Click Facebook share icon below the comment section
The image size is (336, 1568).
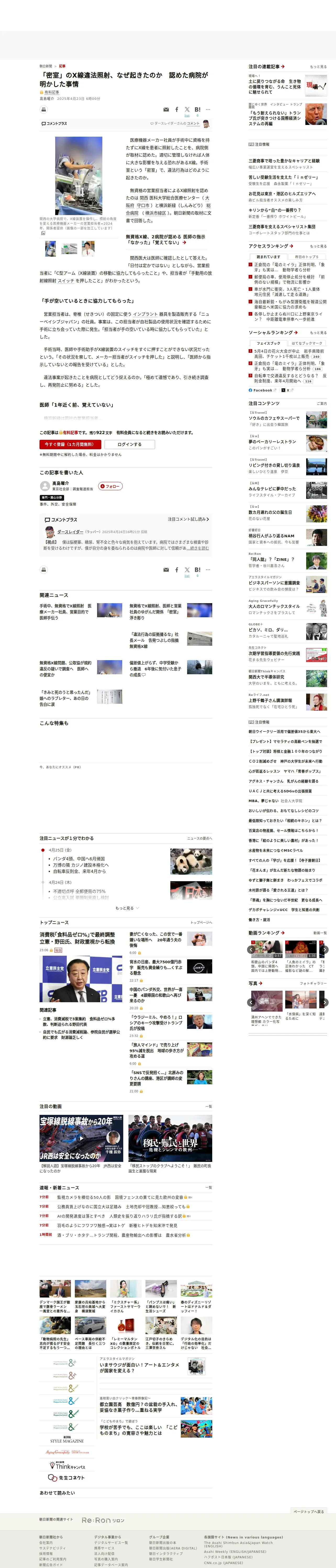tap(177, 570)
